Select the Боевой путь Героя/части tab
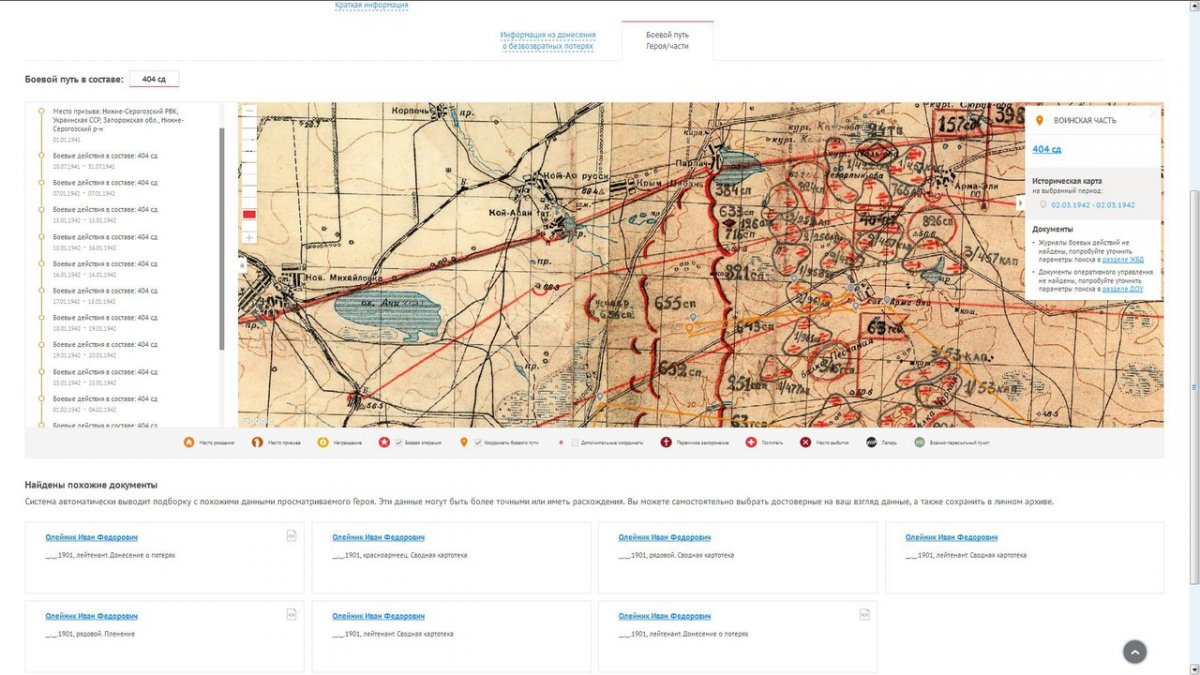 click(x=667, y=41)
